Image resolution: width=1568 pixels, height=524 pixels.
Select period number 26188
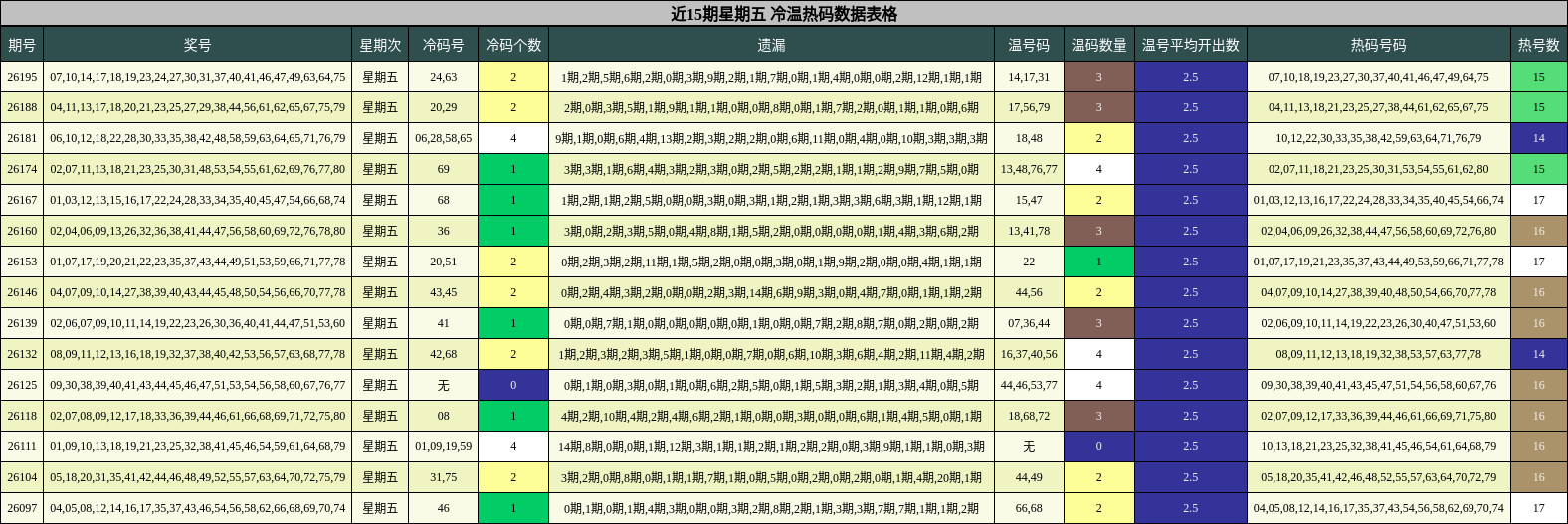pos(22,107)
